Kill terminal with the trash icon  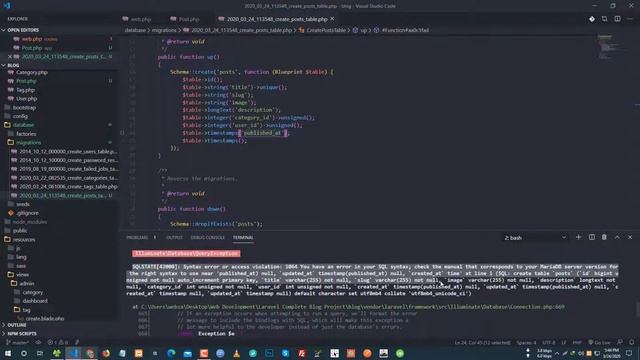click(x=604, y=237)
